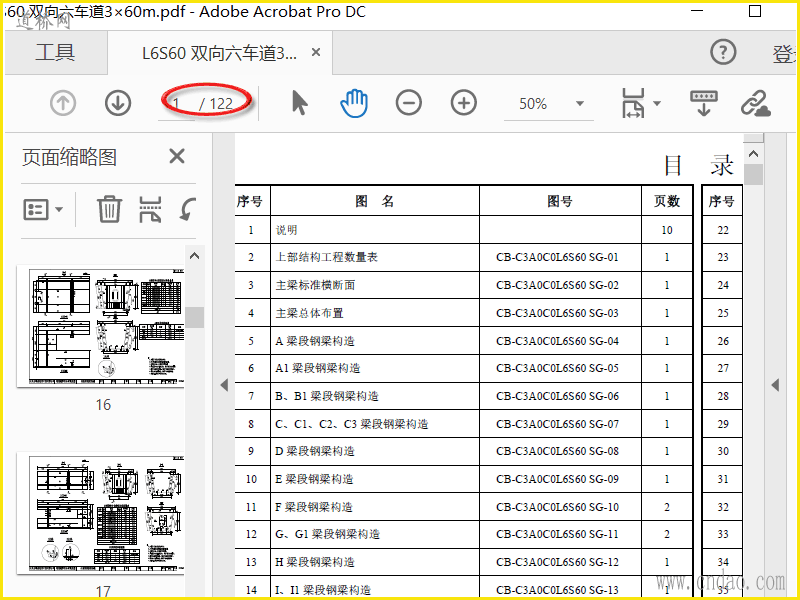800x600 pixels.
Task: Delete selected page with trash icon
Action: point(109,209)
